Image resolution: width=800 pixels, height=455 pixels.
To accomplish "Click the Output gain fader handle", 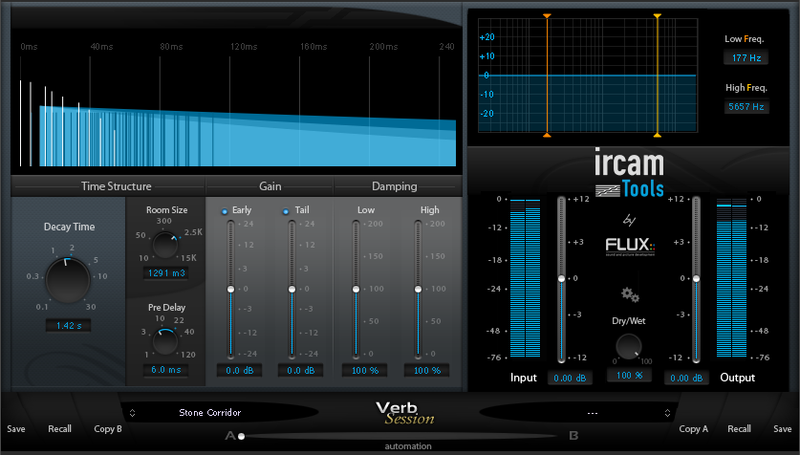I will point(696,279).
